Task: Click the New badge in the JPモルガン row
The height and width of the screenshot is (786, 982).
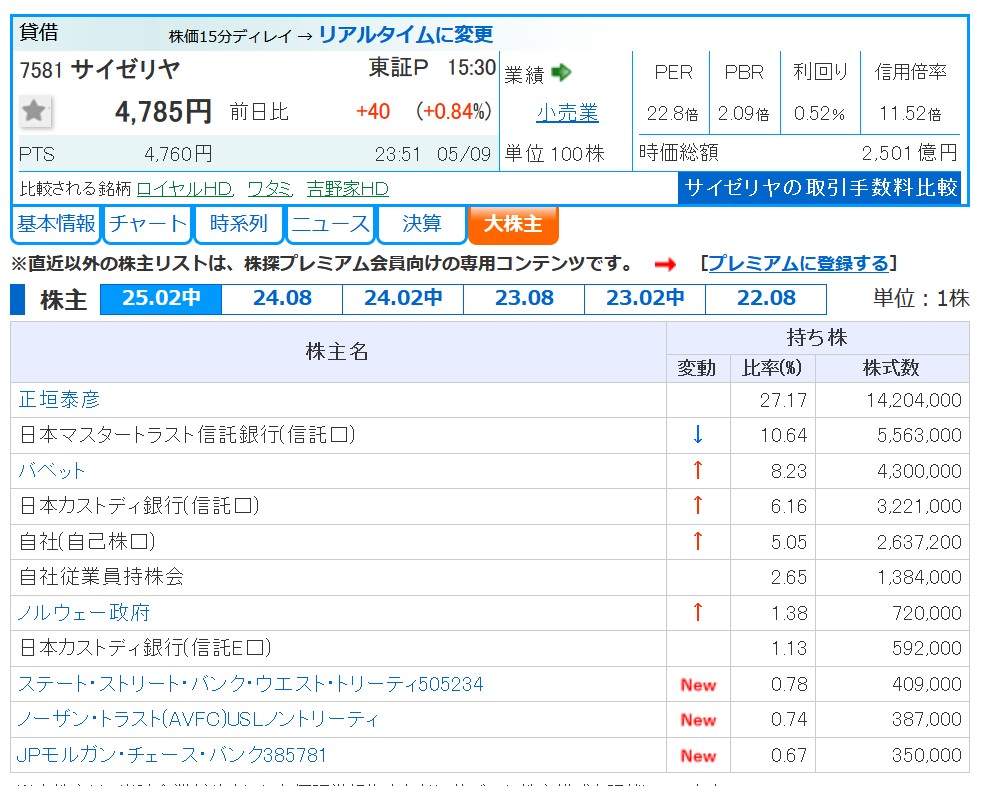Action: pyautogui.click(x=698, y=755)
